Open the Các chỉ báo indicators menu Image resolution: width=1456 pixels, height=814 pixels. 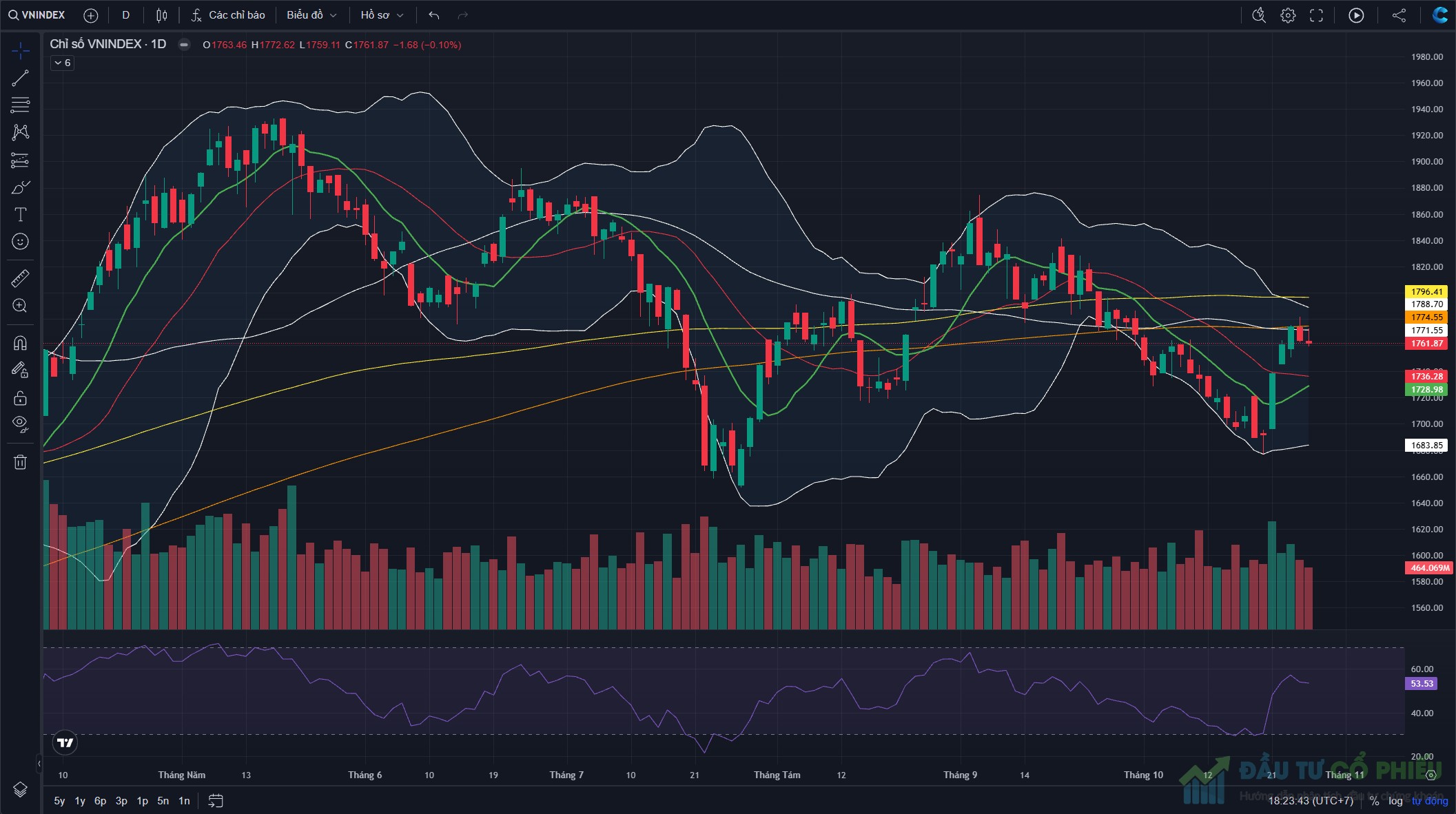[x=229, y=15]
